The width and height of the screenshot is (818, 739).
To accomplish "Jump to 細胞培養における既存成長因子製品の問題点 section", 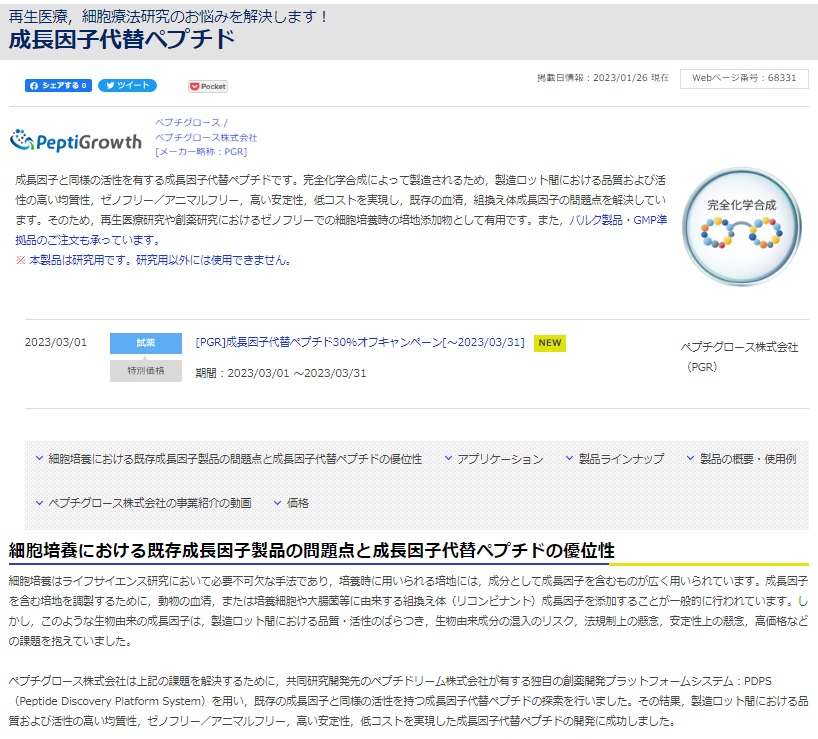I will [235, 459].
